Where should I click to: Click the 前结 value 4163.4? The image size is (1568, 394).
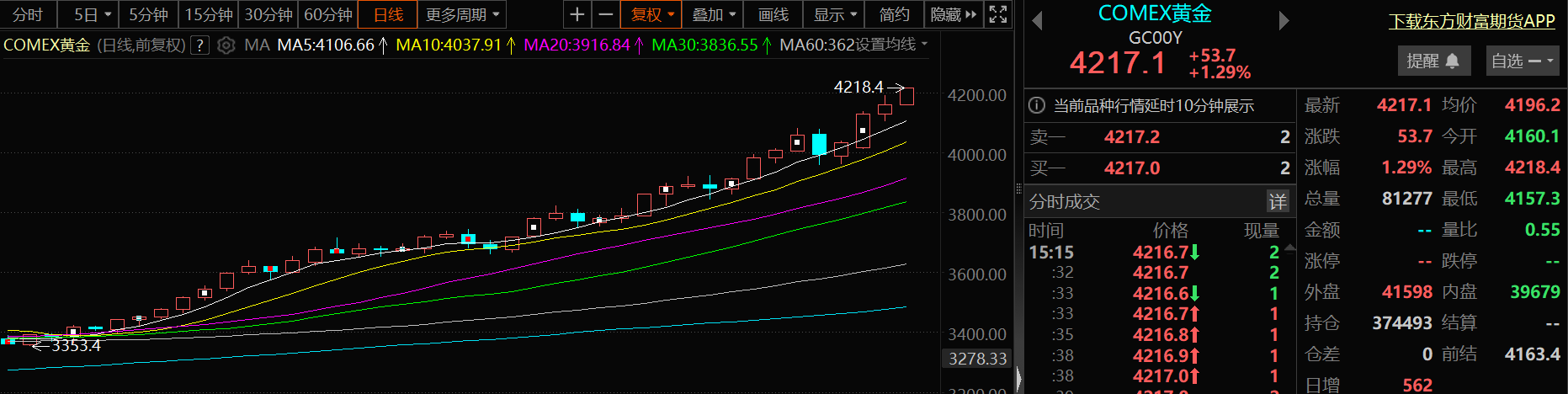(1533, 354)
